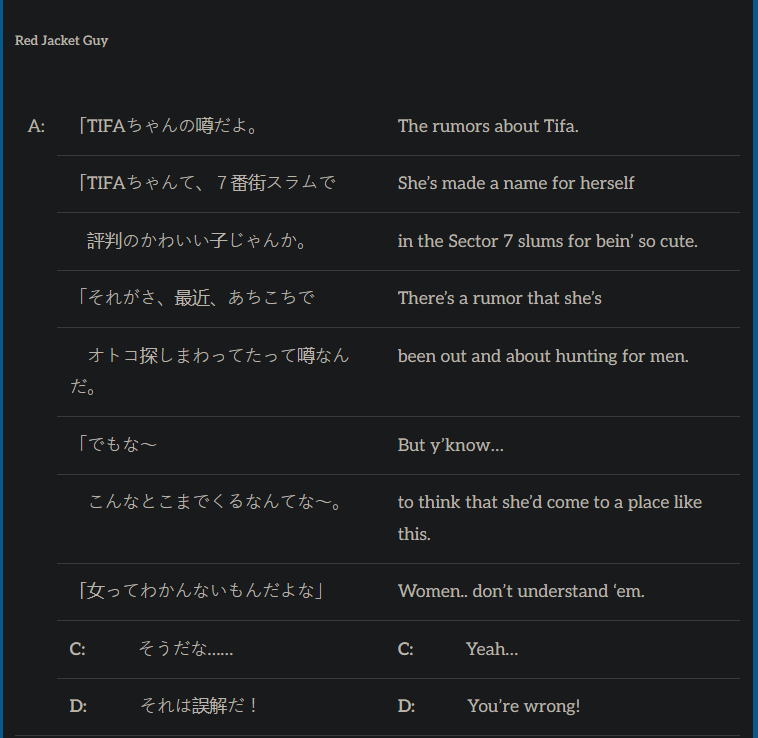Select "She's made a name for herself" text

point(516,183)
